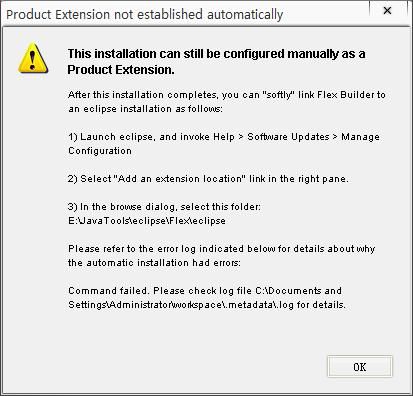
Task: Click the 'the automatic installation had errors' line
Action: point(154,263)
